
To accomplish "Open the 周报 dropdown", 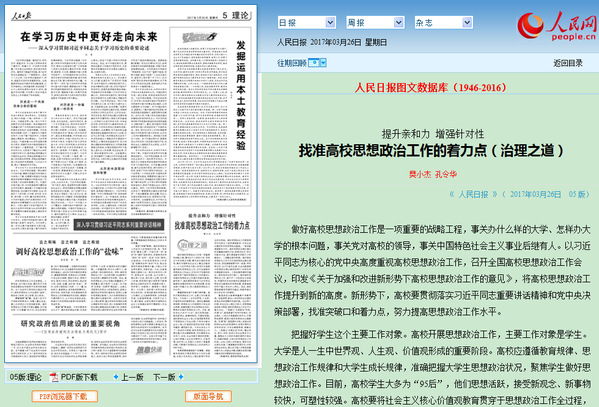I will point(375,23).
